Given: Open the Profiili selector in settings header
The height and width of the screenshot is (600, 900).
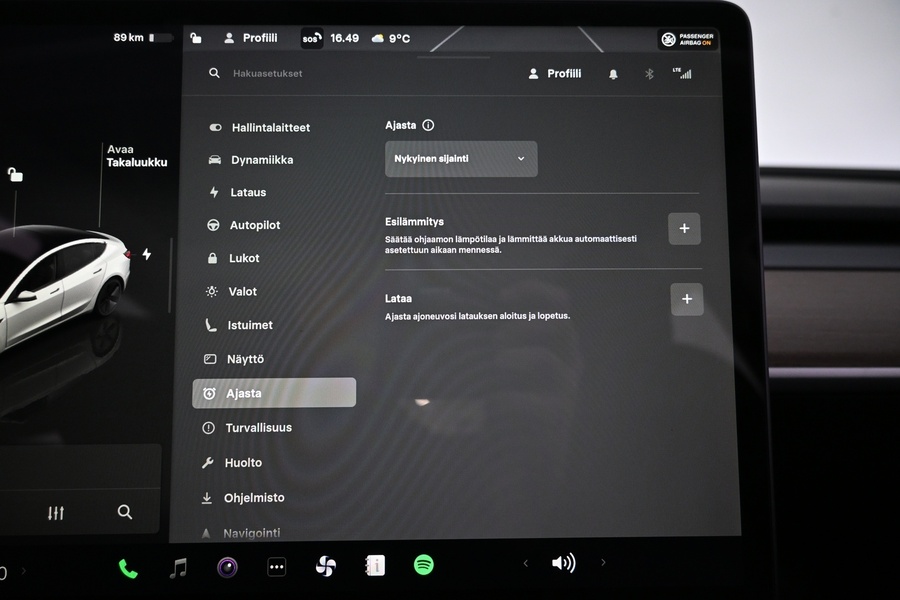Looking at the screenshot, I should pyautogui.click(x=555, y=74).
